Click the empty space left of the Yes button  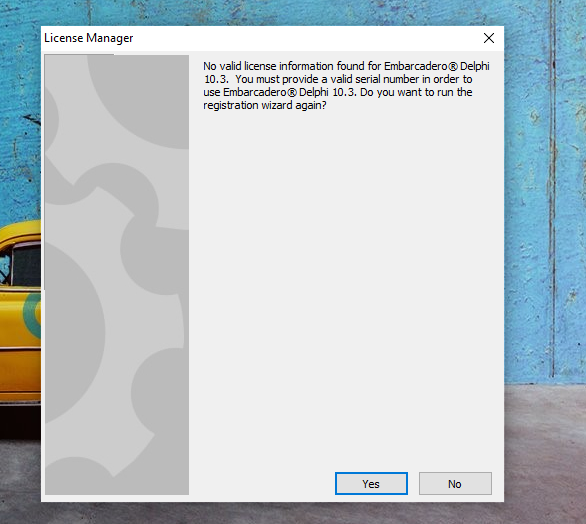point(263,484)
